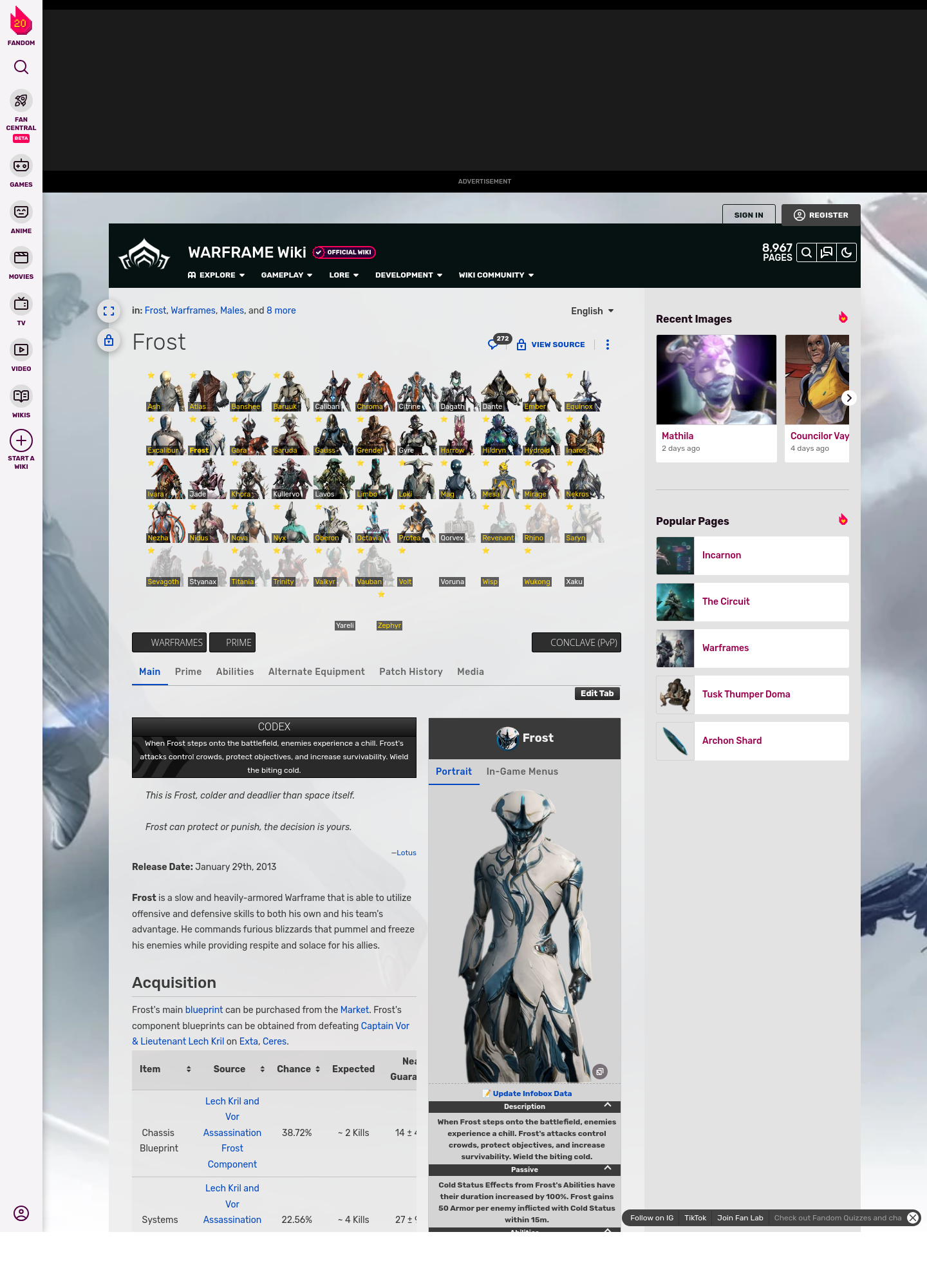Open the Wikis book icon
The height and width of the screenshot is (1288, 927).
(21, 395)
